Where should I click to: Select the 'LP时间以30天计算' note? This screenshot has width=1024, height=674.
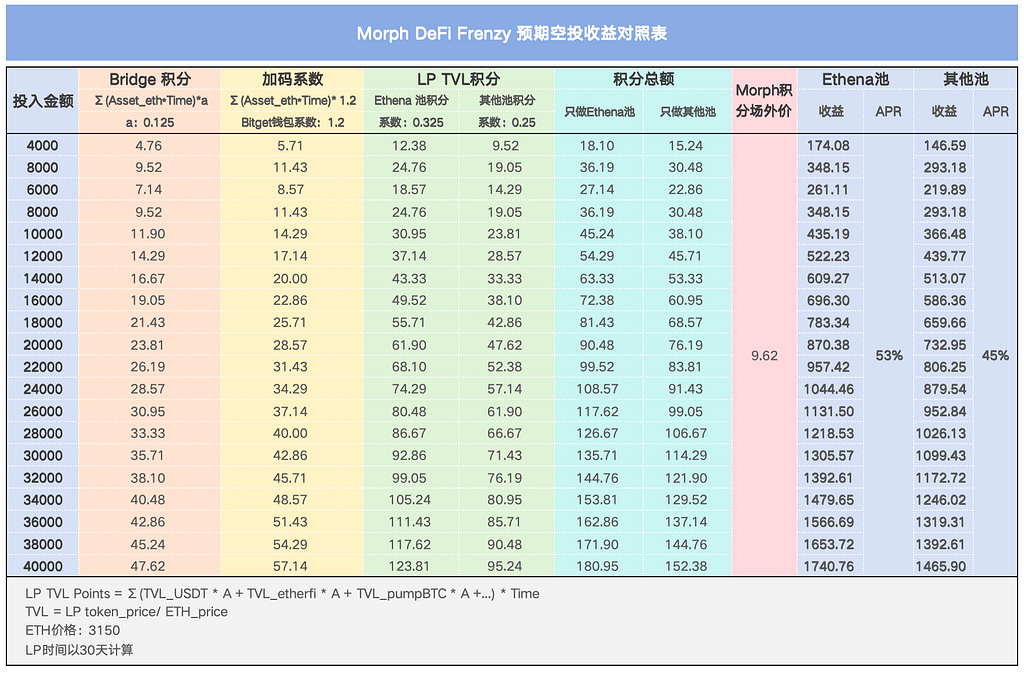pyautogui.click(x=79, y=650)
